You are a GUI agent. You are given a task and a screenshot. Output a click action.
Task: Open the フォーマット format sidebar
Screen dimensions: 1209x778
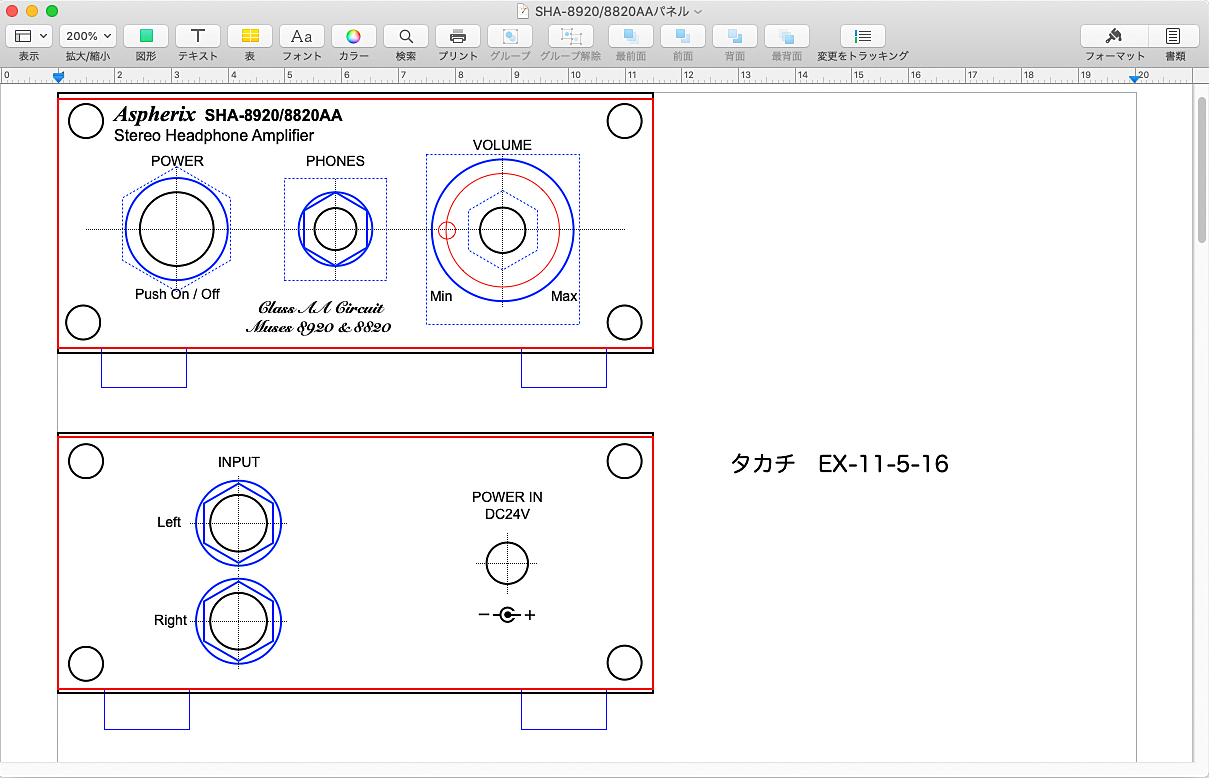point(1115,36)
